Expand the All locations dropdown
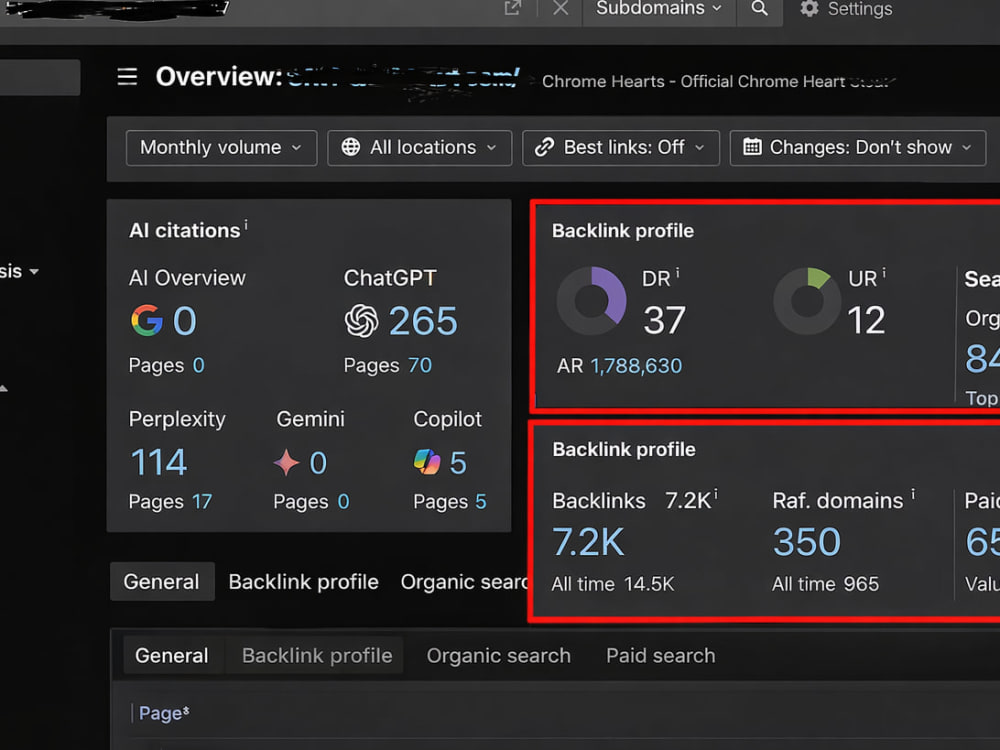 click(x=420, y=148)
